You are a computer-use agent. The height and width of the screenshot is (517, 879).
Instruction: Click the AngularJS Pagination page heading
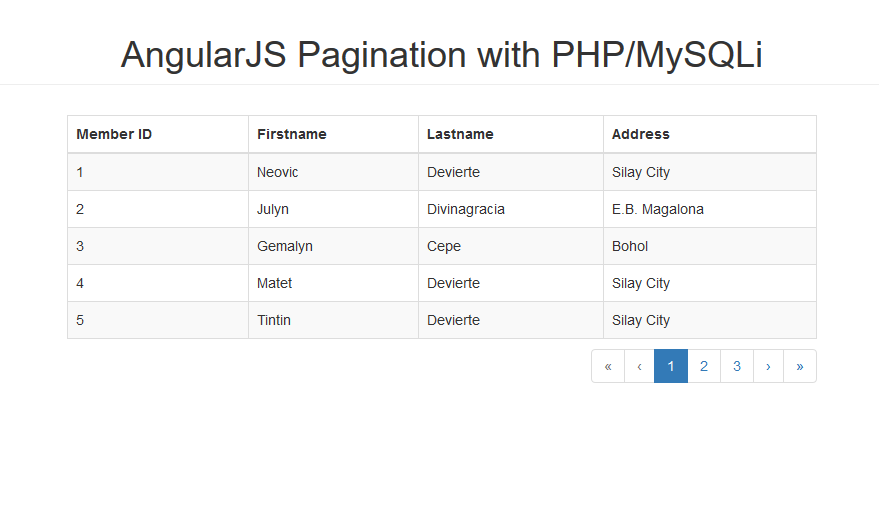442,55
